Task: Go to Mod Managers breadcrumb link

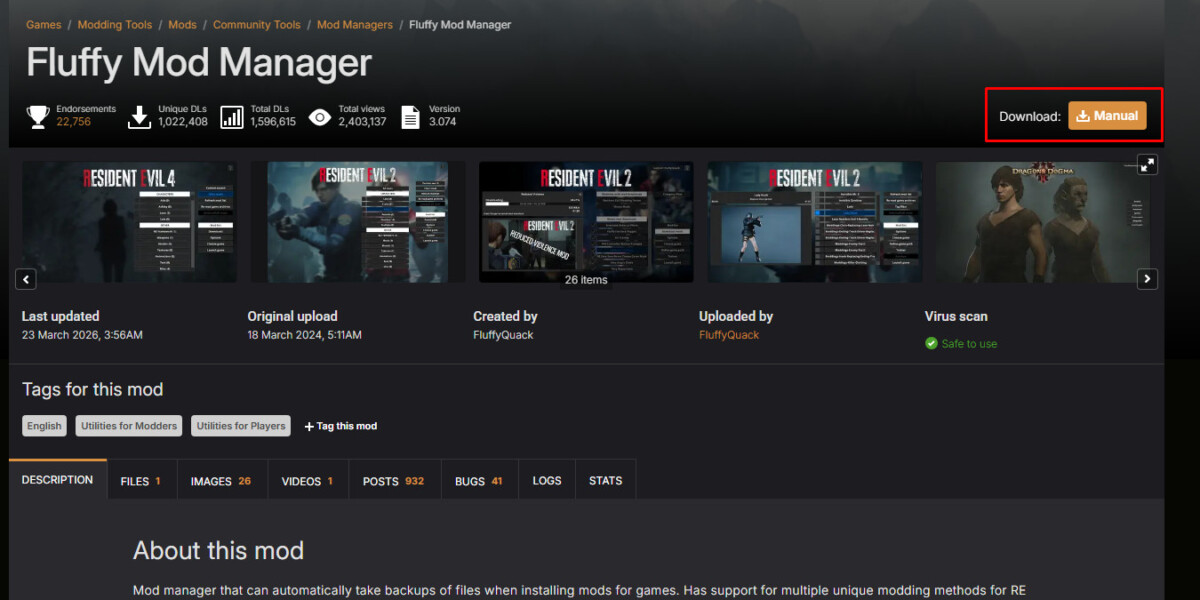Action: tap(355, 25)
